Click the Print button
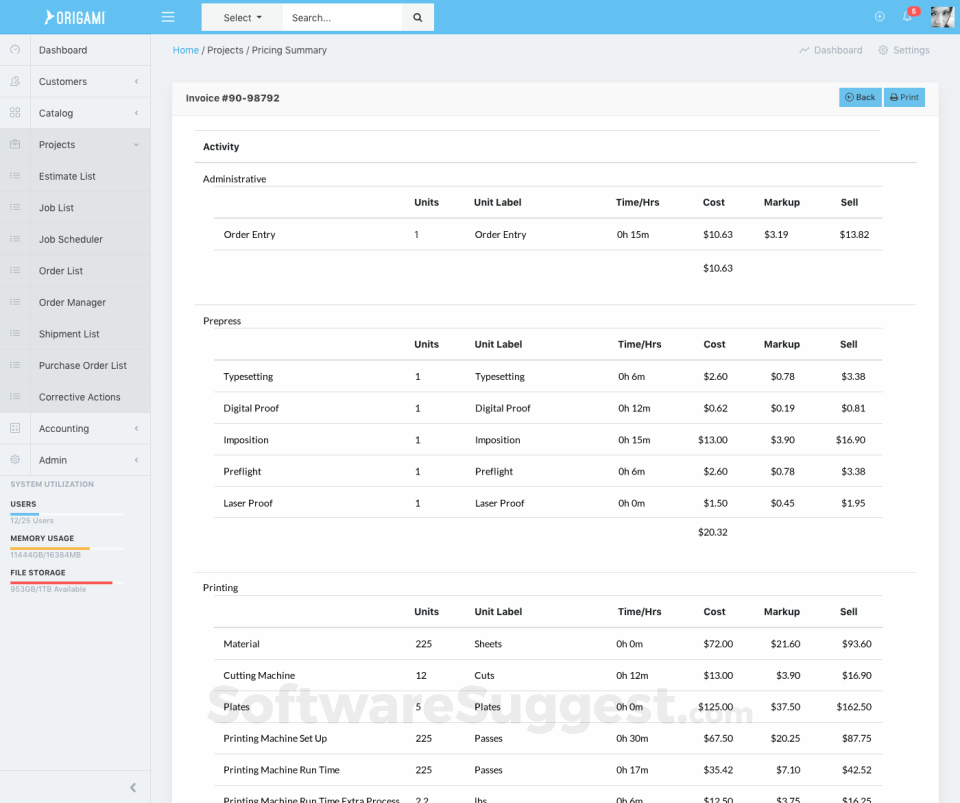 tap(904, 97)
